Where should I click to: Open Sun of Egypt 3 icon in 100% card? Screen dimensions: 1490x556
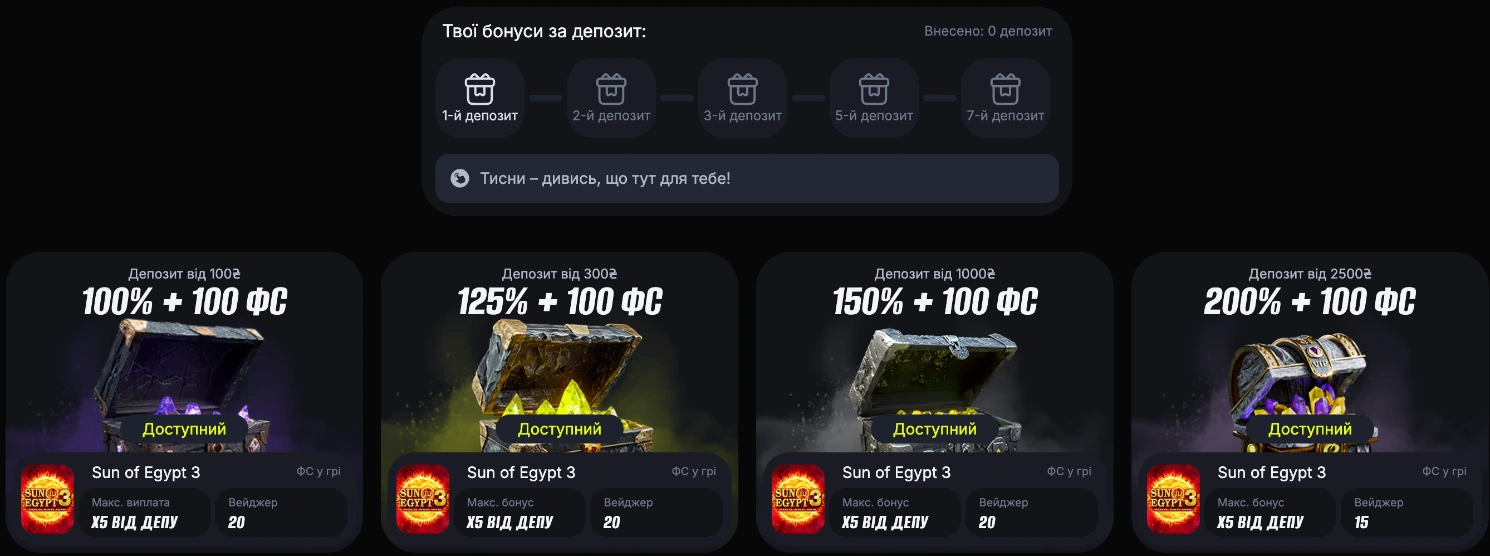[x=48, y=498]
